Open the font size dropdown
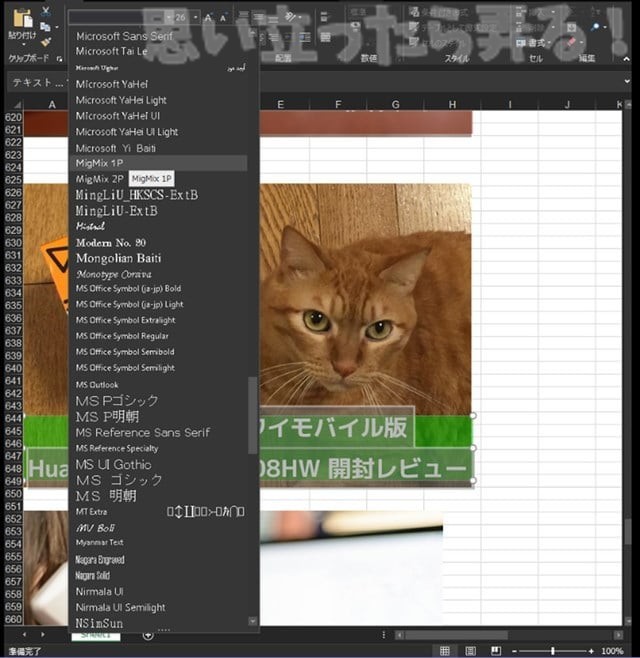 click(194, 18)
